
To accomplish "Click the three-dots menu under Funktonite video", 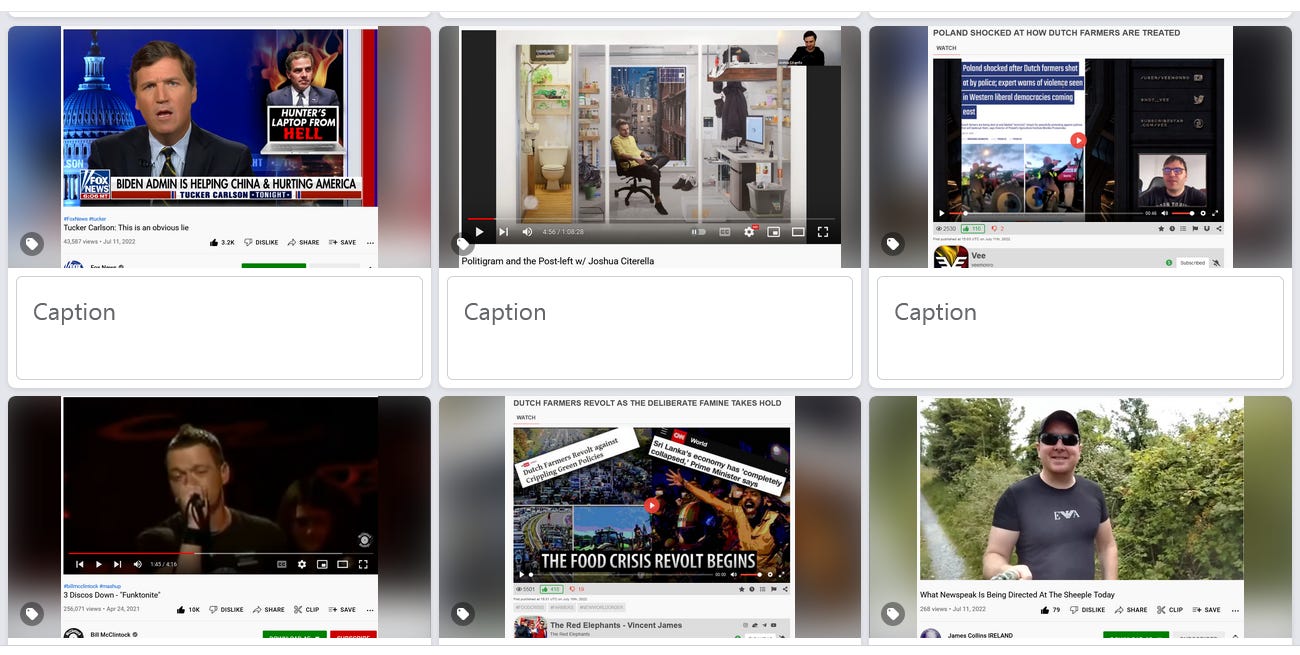I will [370, 610].
